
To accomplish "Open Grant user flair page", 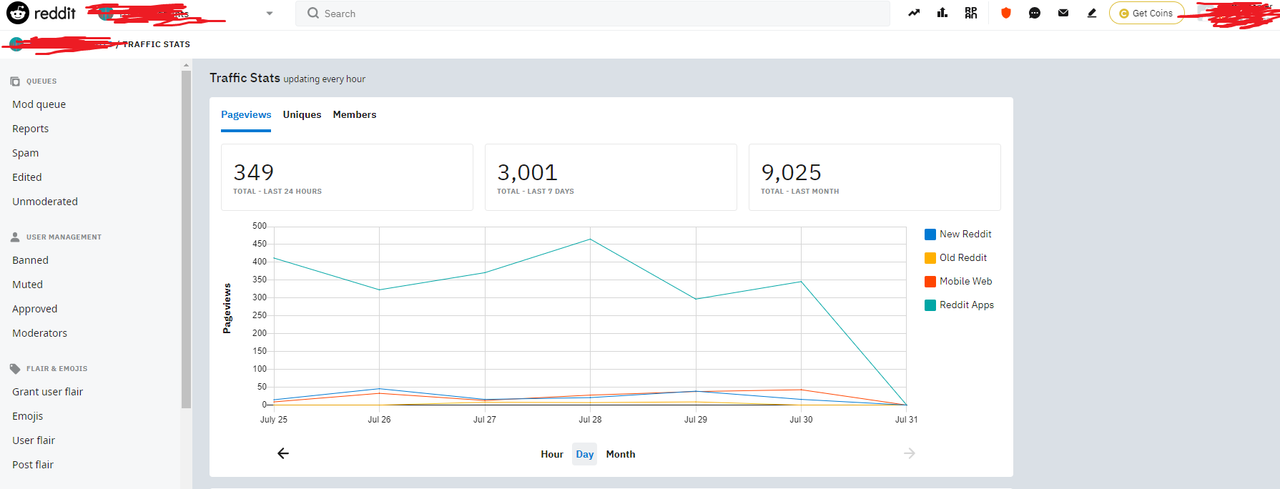I will pyautogui.click(x=48, y=392).
